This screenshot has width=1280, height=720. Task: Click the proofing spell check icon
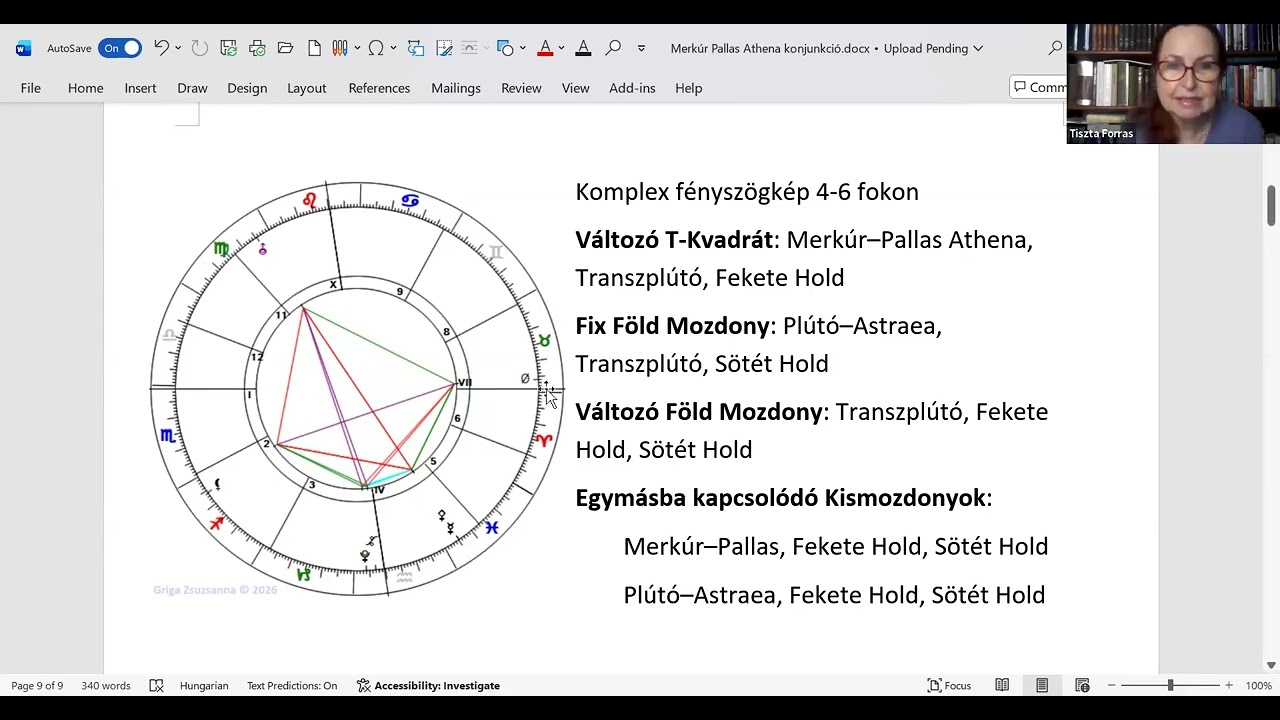156,686
